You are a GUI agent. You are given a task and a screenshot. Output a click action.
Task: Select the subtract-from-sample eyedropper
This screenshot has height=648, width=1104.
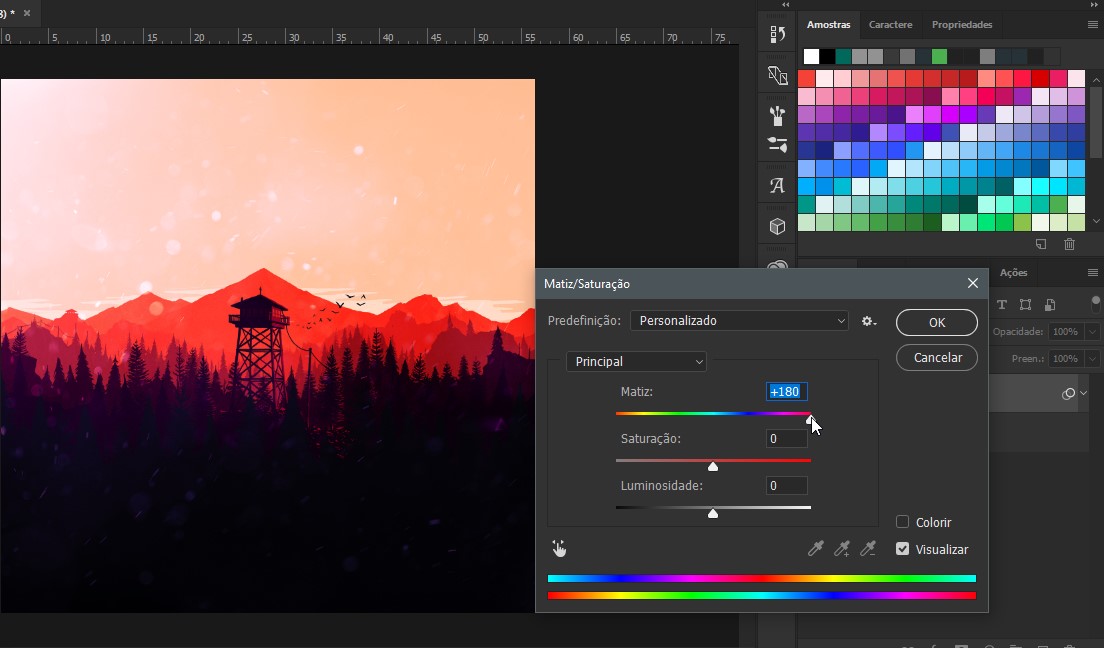point(868,549)
